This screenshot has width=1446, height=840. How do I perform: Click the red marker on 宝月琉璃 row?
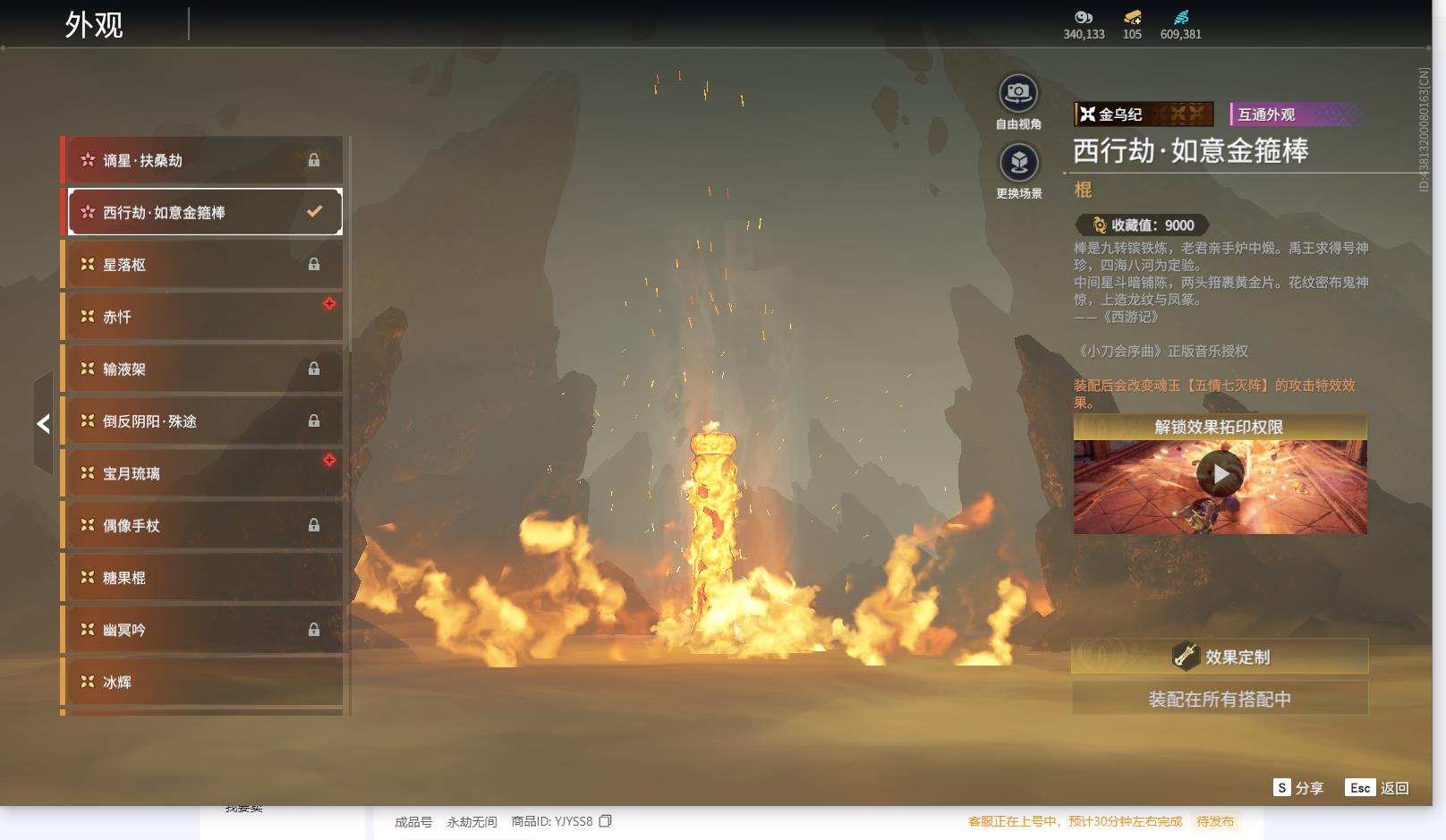[329, 460]
